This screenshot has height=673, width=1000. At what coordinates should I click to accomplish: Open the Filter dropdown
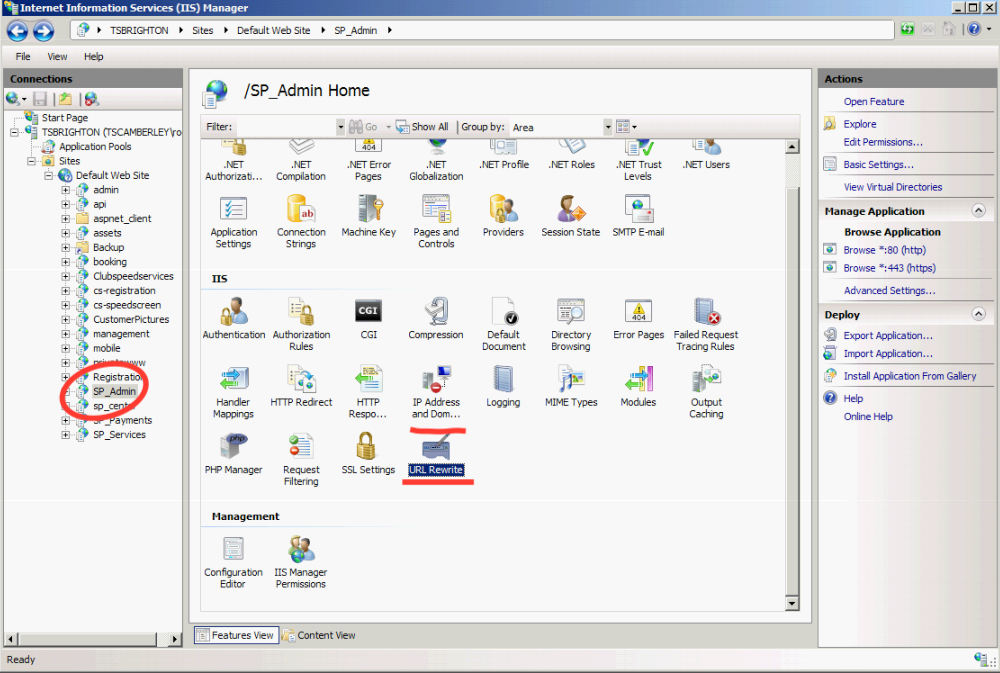[x=341, y=127]
